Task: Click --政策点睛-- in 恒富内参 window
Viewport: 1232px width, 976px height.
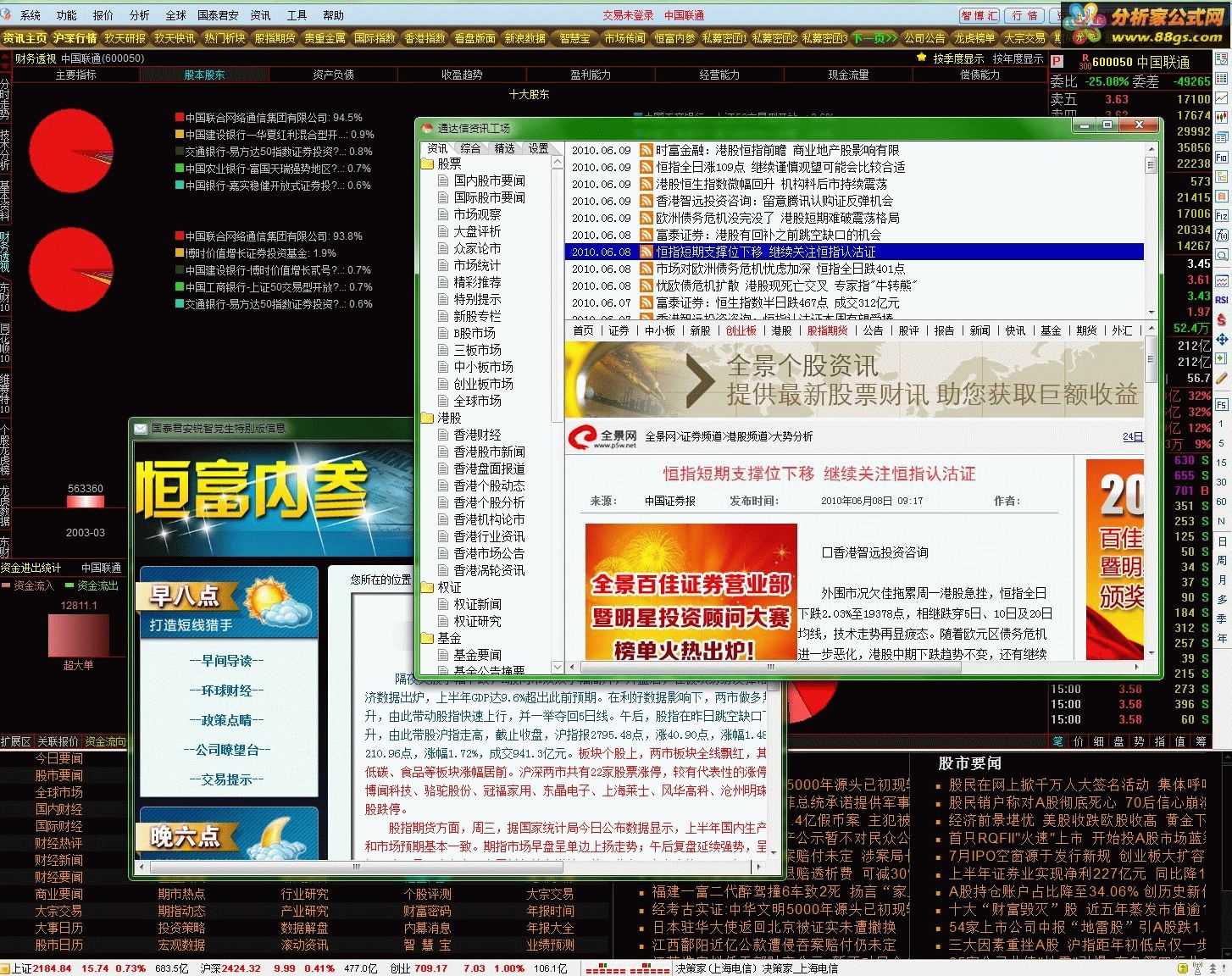Action: click(x=226, y=720)
